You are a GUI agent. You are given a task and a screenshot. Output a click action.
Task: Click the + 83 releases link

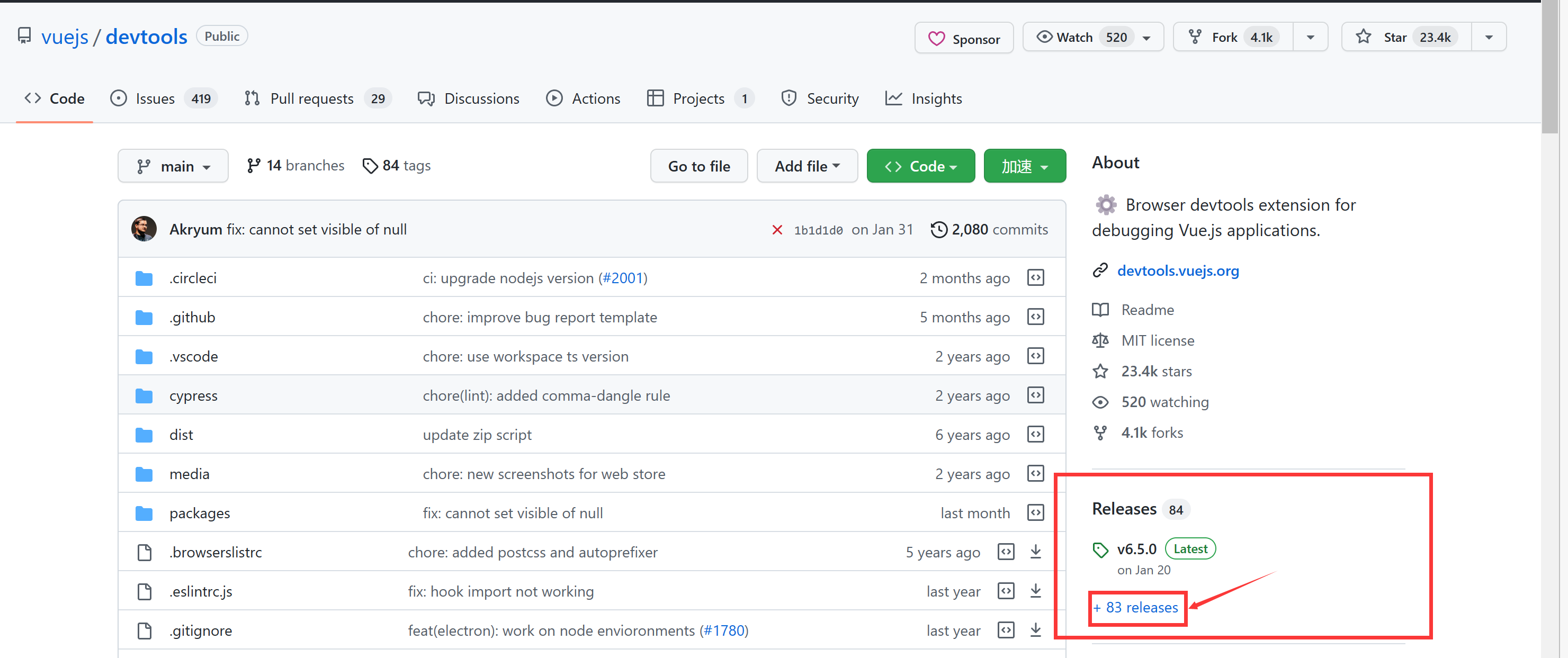tap(1136, 608)
